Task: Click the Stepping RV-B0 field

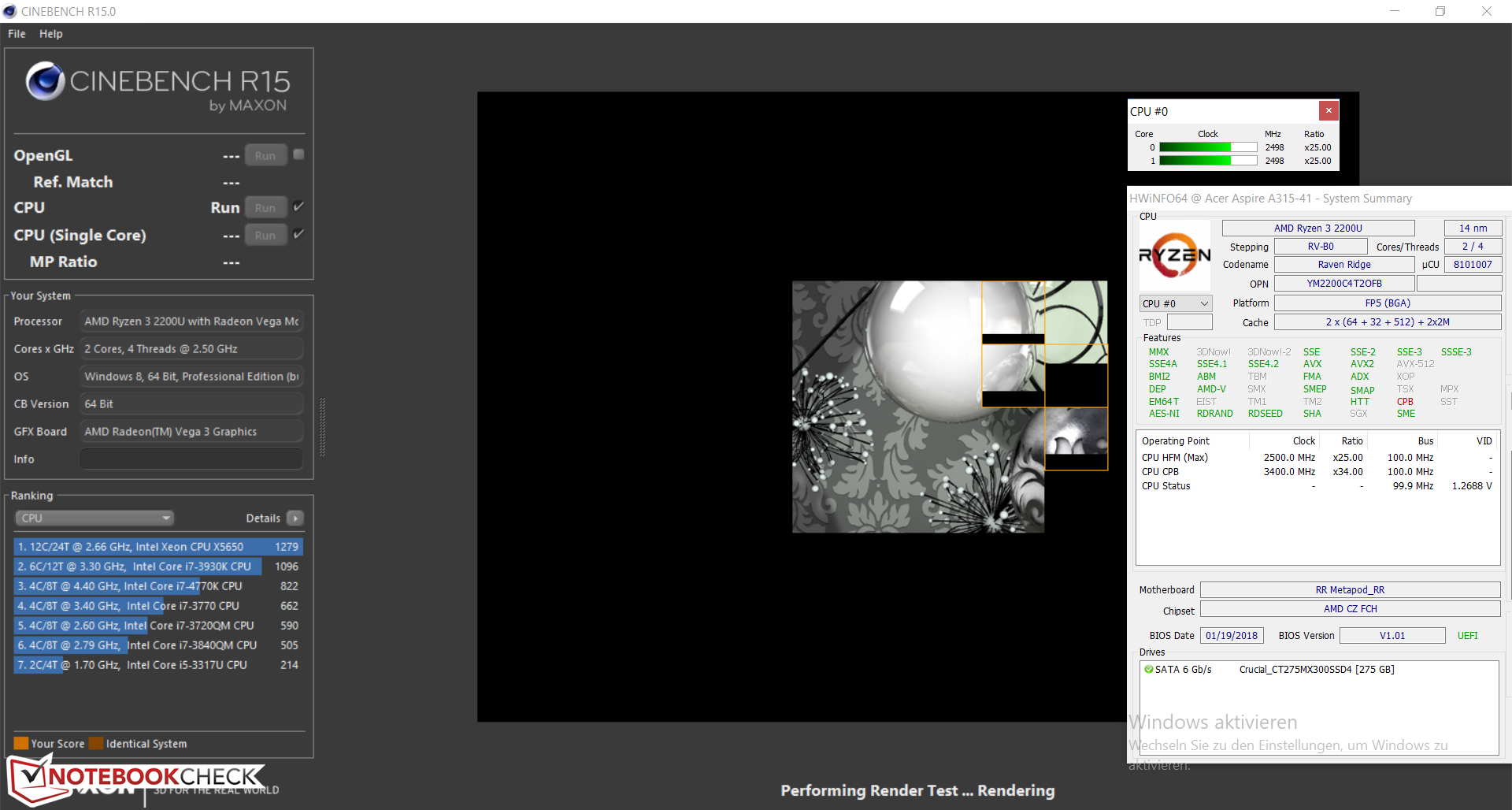Action: coord(1321,247)
